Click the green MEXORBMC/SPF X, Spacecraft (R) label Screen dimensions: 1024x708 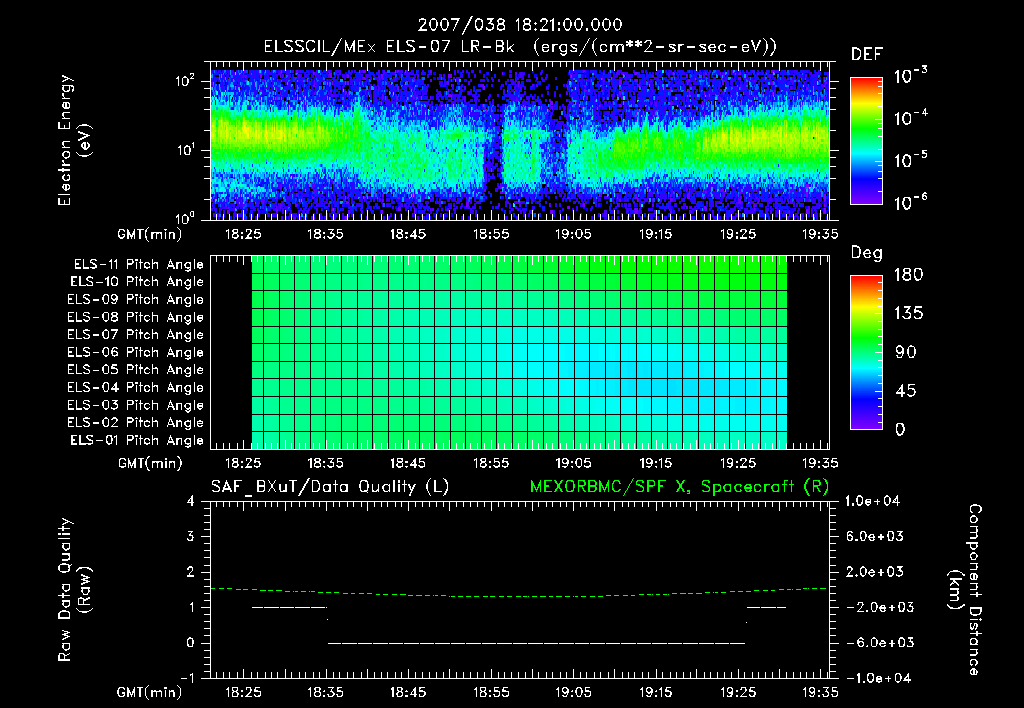point(679,487)
